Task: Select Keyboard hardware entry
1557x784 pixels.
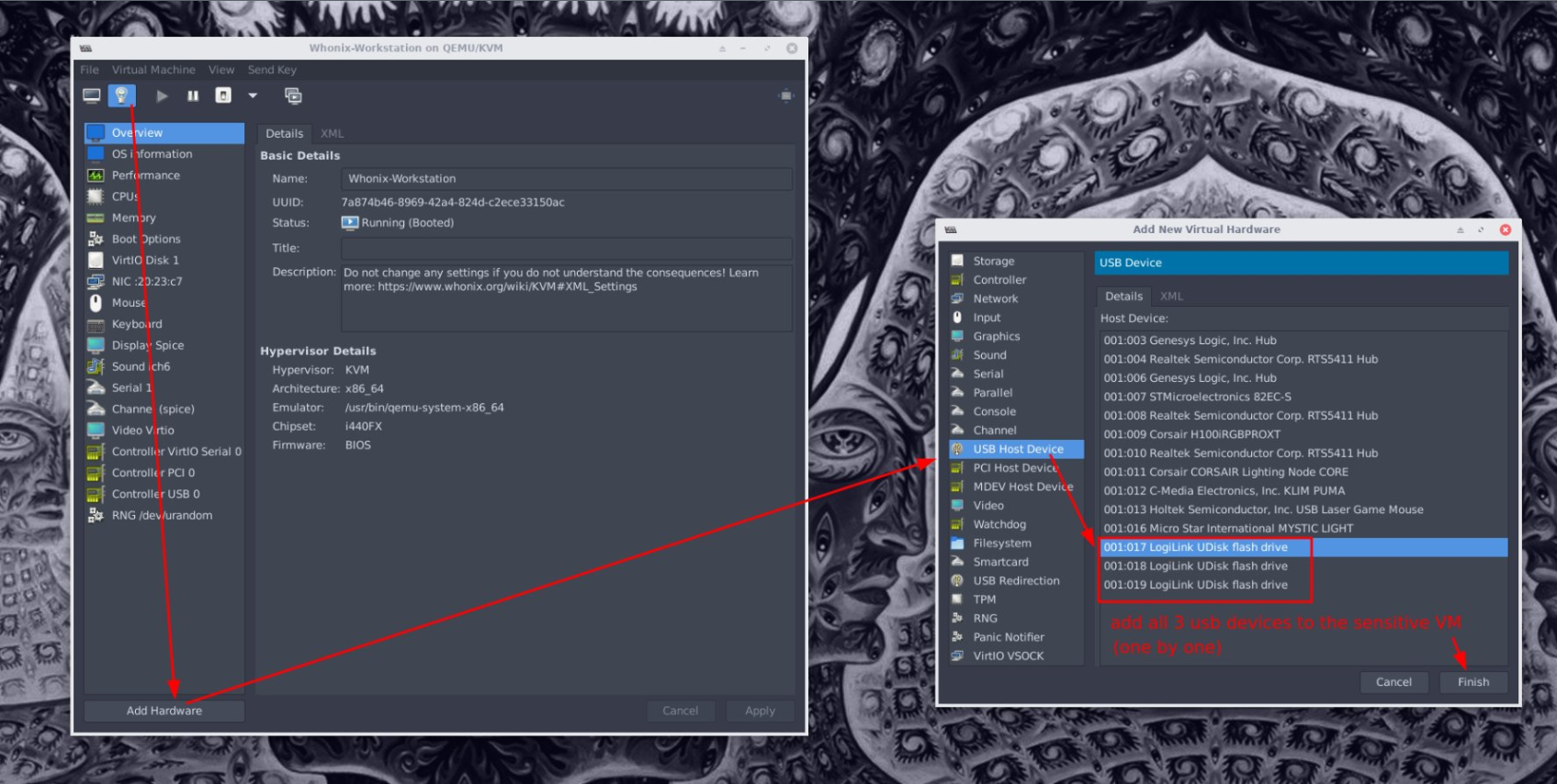Action: click(x=164, y=324)
